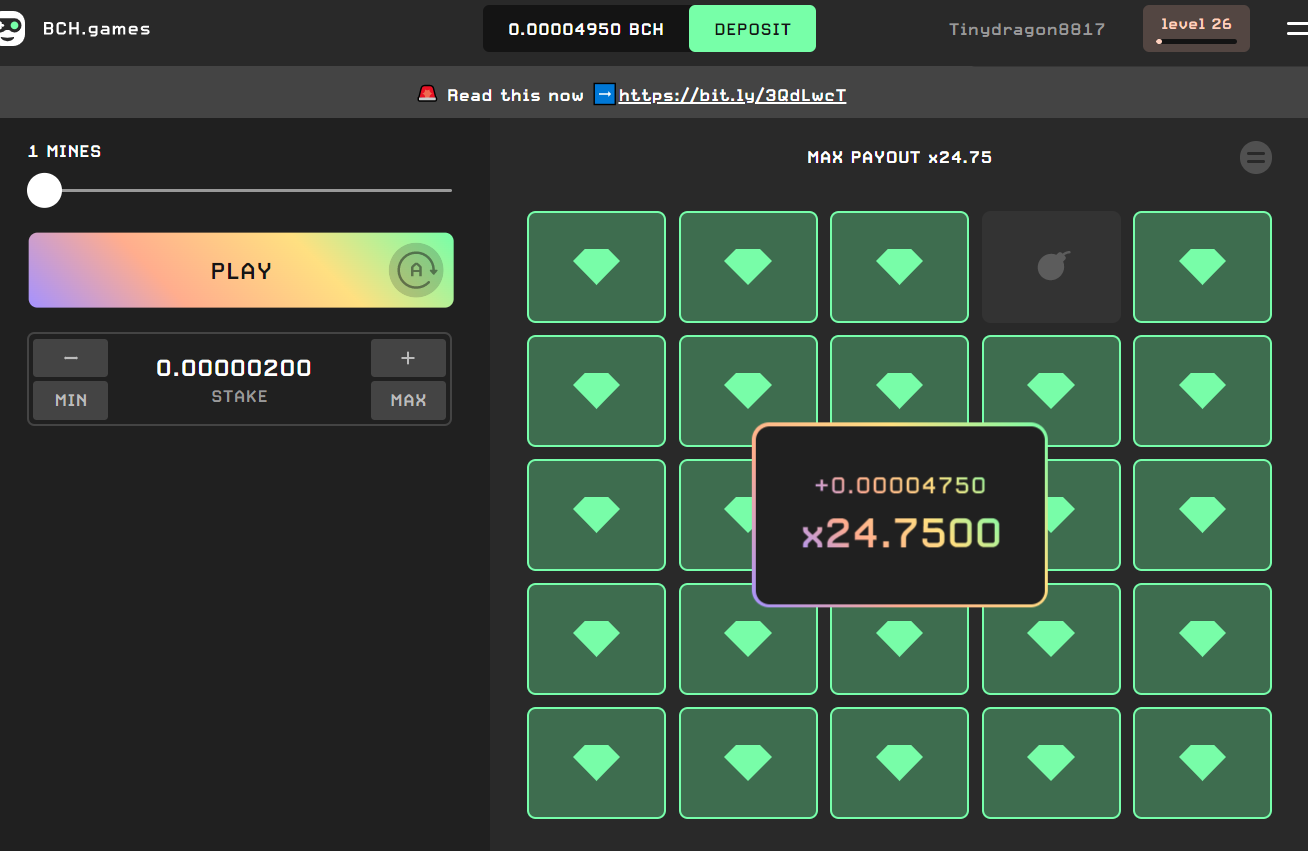The width and height of the screenshot is (1308, 851).
Task: Click the diamond tile in row five, column two
Action: [748, 763]
